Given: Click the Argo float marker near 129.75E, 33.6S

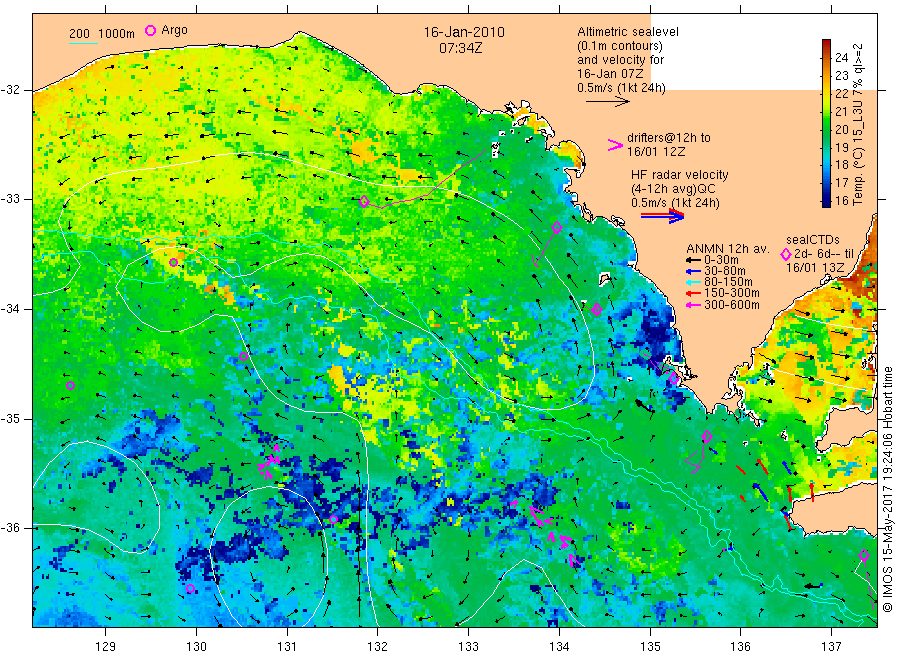Looking at the screenshot, I should tap(173, 262).
